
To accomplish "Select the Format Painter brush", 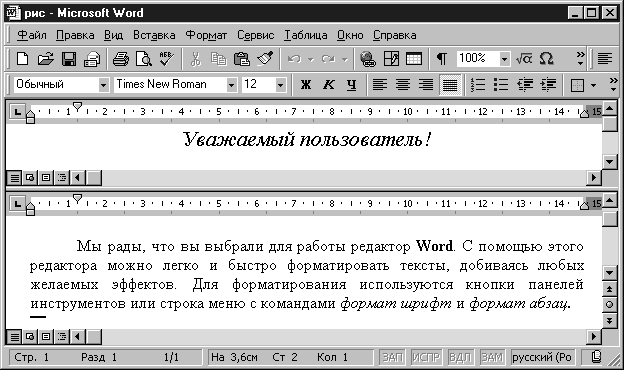I will [265, 59].
